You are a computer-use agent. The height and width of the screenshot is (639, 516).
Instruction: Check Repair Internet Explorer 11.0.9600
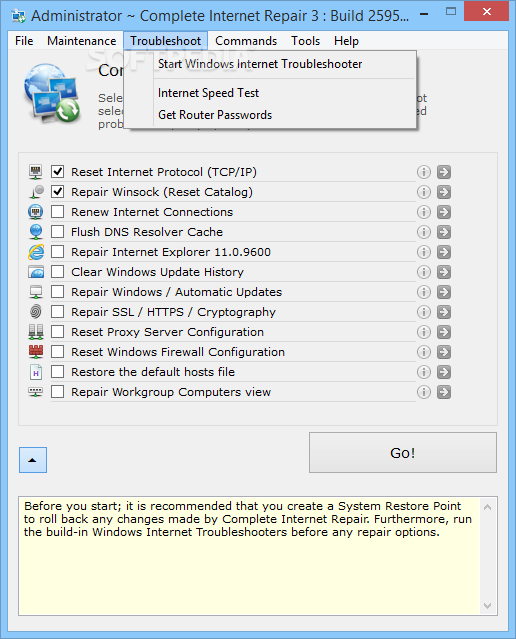coord(57,251)
